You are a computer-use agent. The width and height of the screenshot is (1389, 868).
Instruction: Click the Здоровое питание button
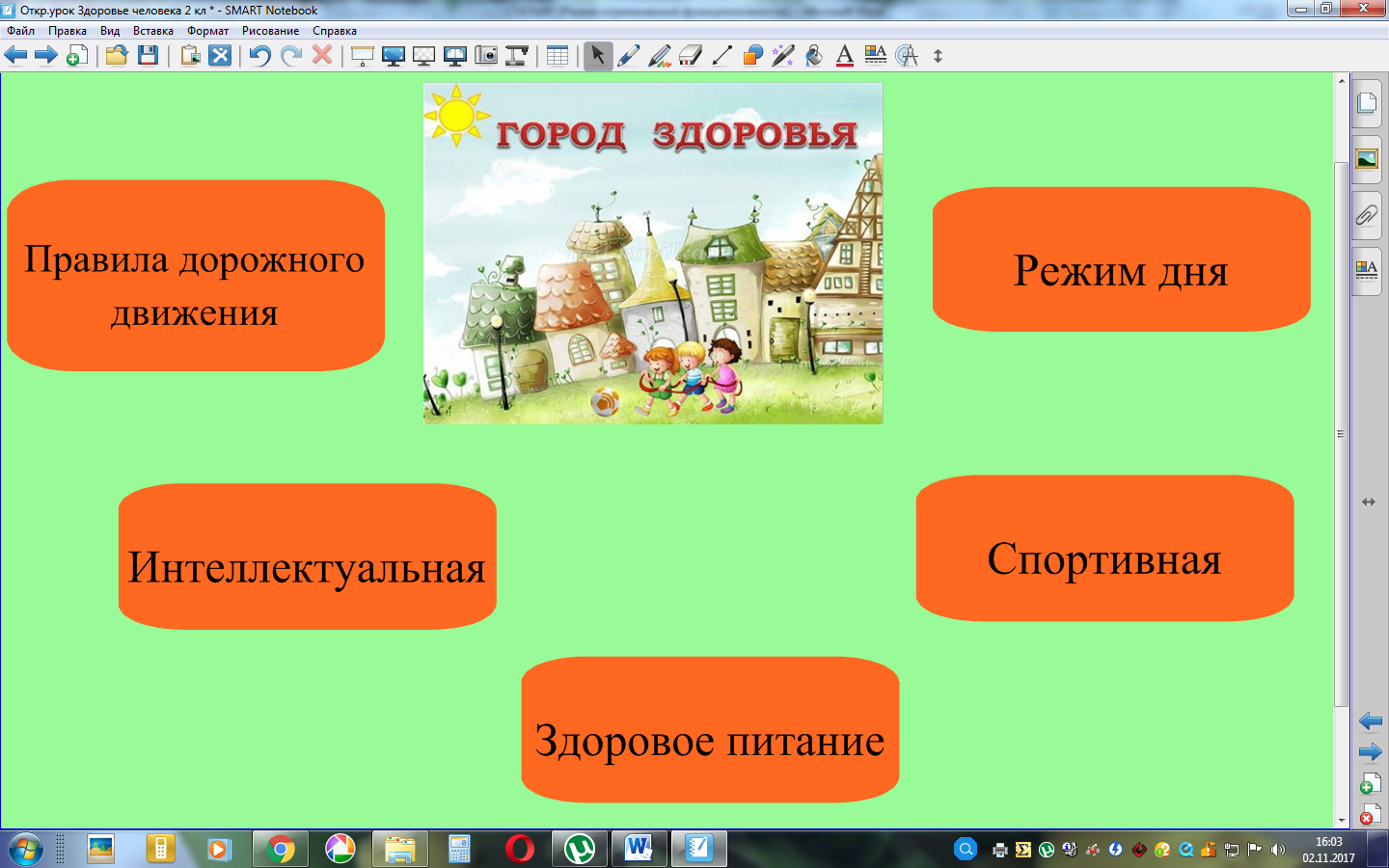click(710, 730)
